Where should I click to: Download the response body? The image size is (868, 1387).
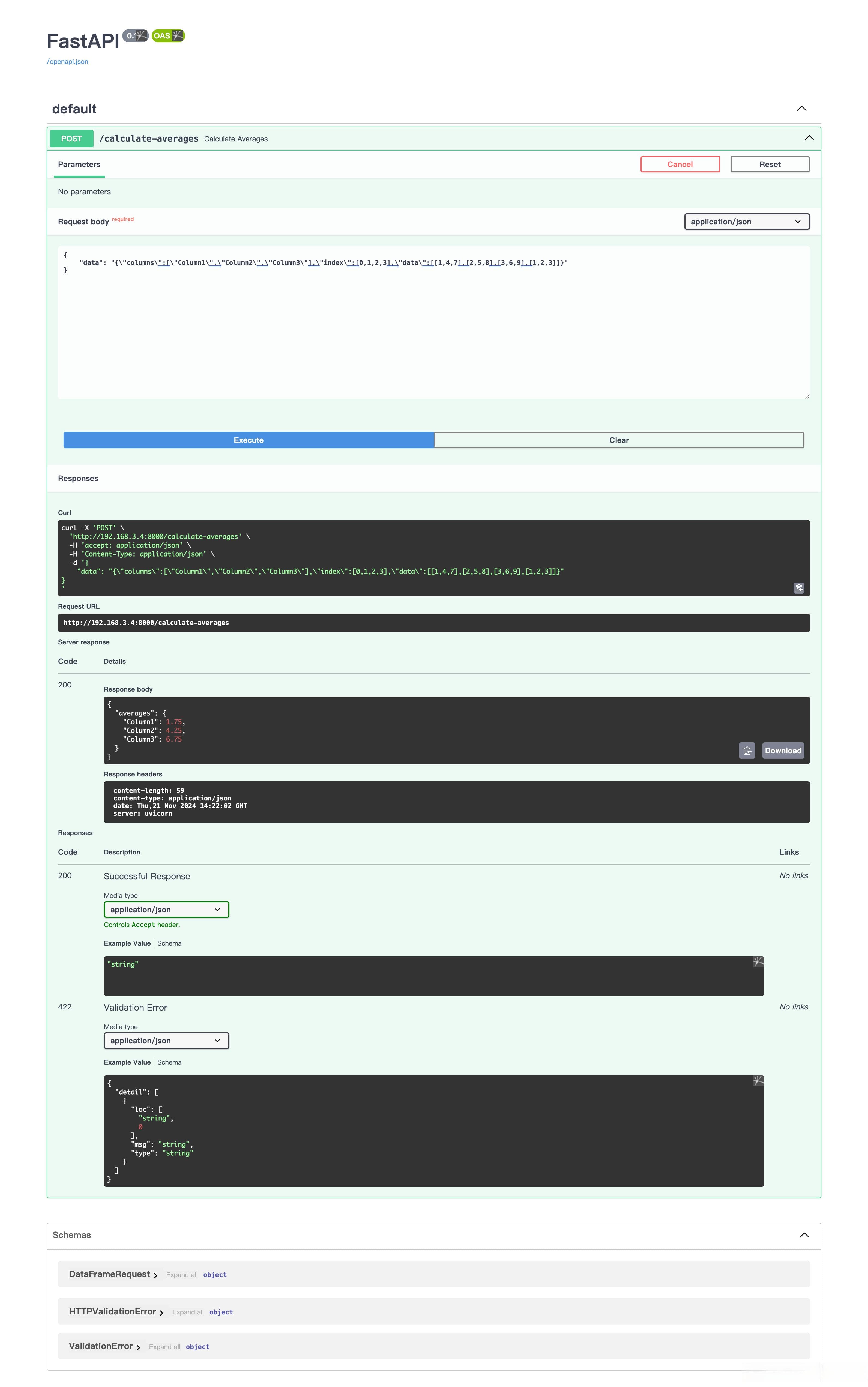click(783, 750)
